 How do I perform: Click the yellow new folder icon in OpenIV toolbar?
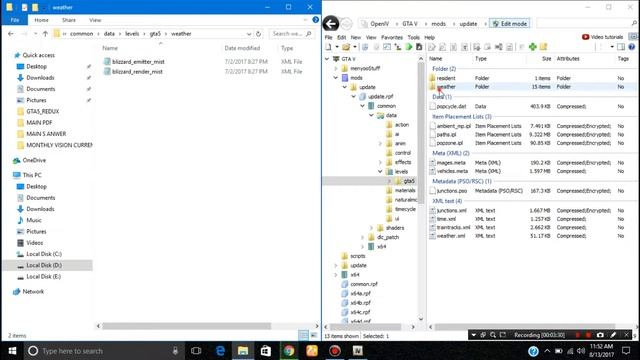(x=543, y=47)
